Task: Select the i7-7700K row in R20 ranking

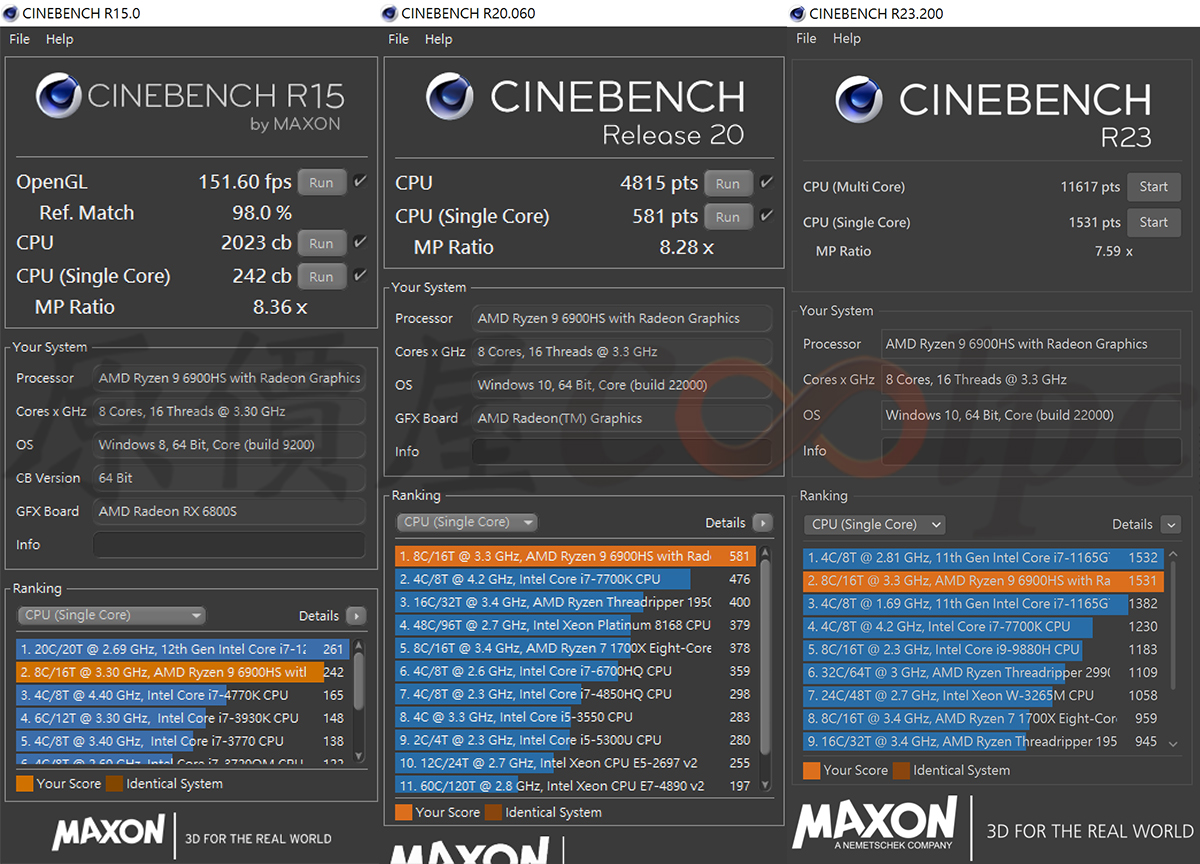Action: [575, 579]
